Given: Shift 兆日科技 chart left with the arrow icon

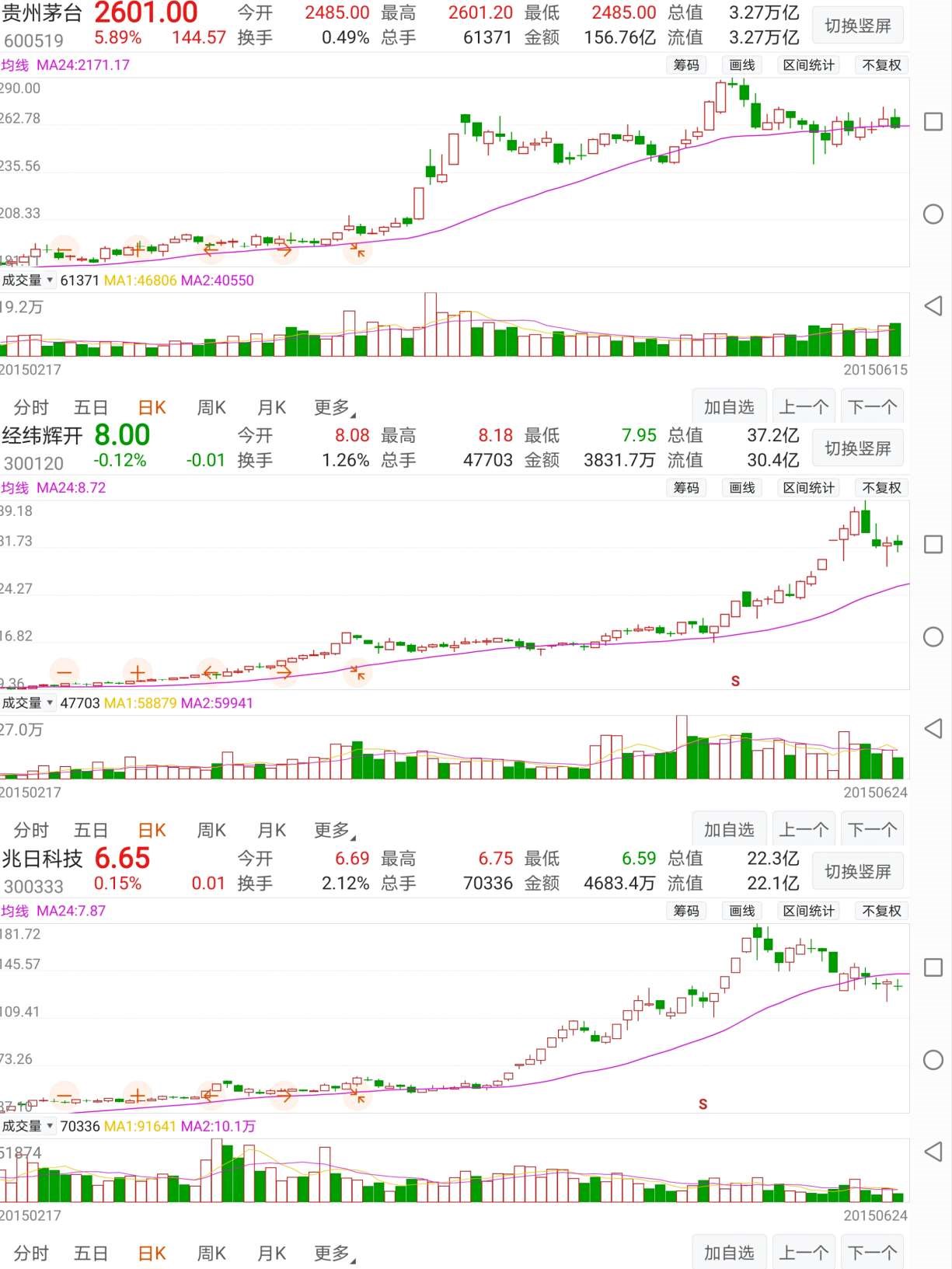Looking at the screenshot, I should (x=211, y=1096).
